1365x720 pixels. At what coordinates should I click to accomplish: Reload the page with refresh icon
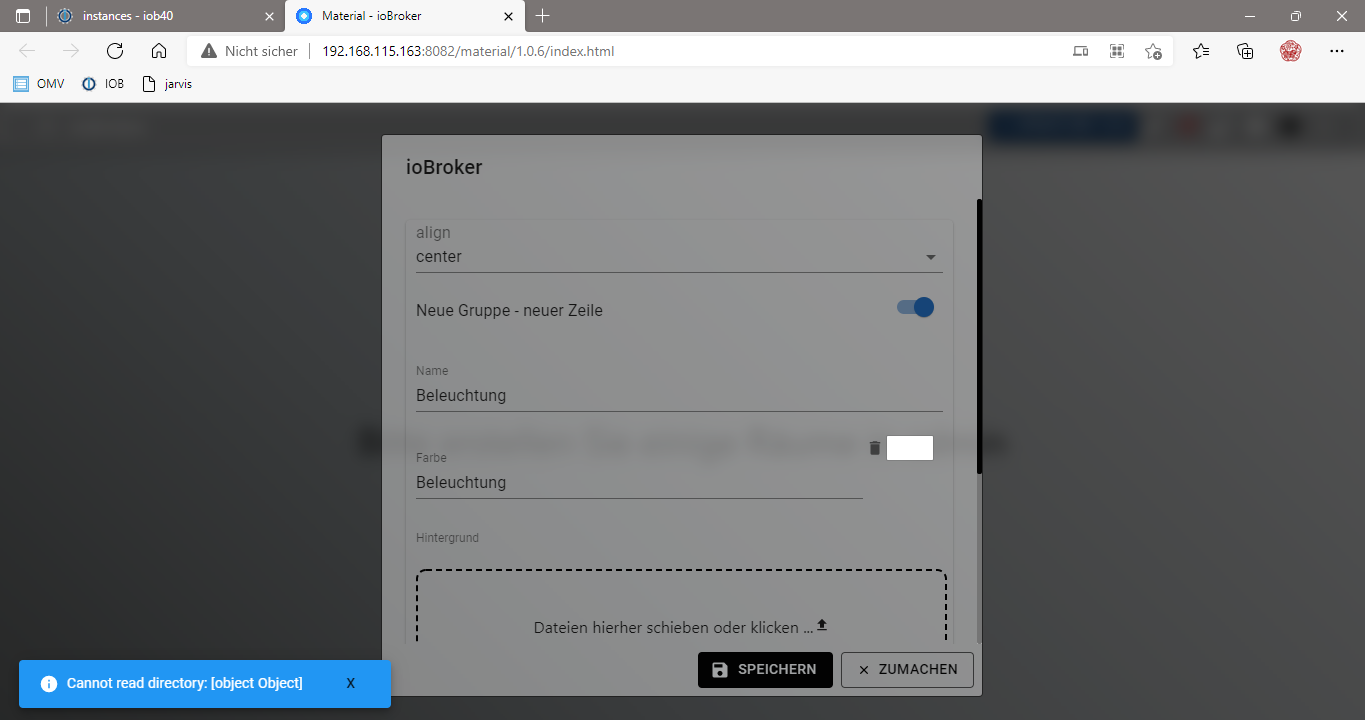(115, 51)
